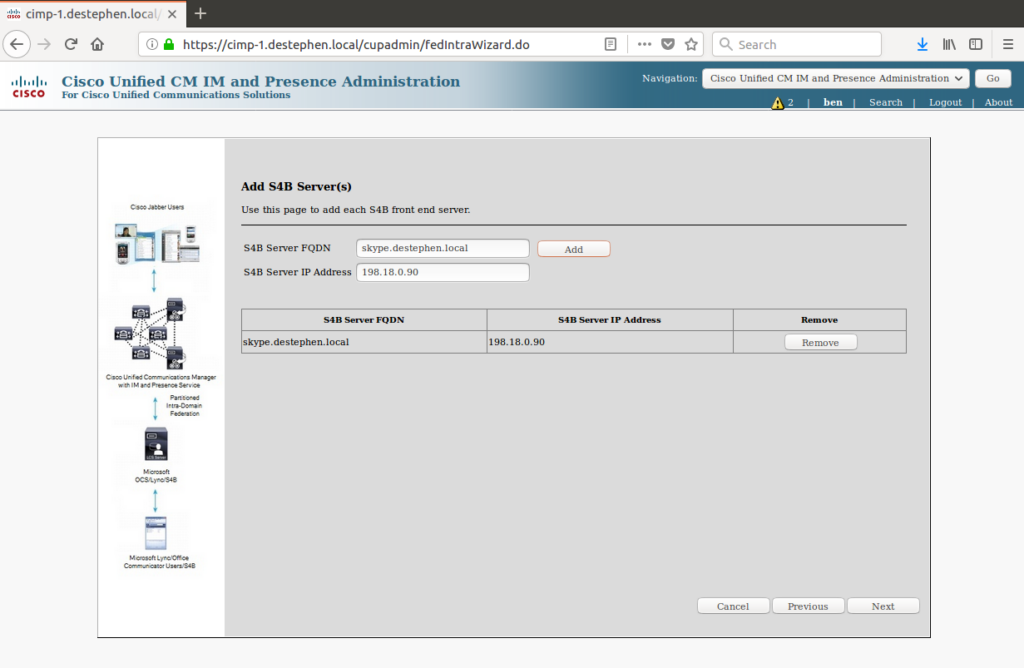Screen dimensions: 1024x668
Task: Open a new browser tab
Action: click(x=200, y=14)
